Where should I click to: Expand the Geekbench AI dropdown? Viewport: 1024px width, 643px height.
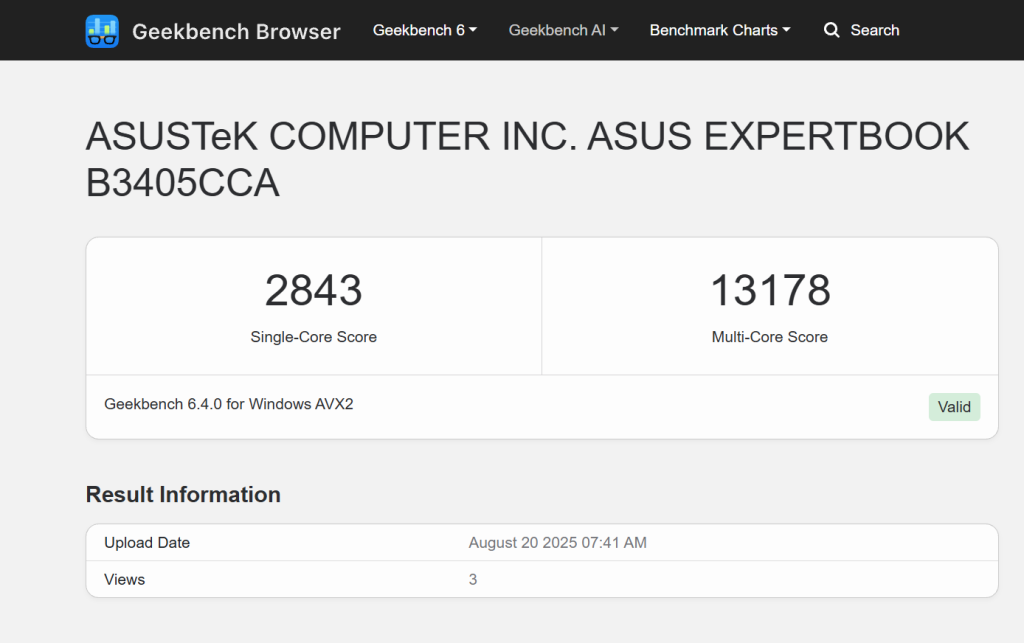(562, 30)
